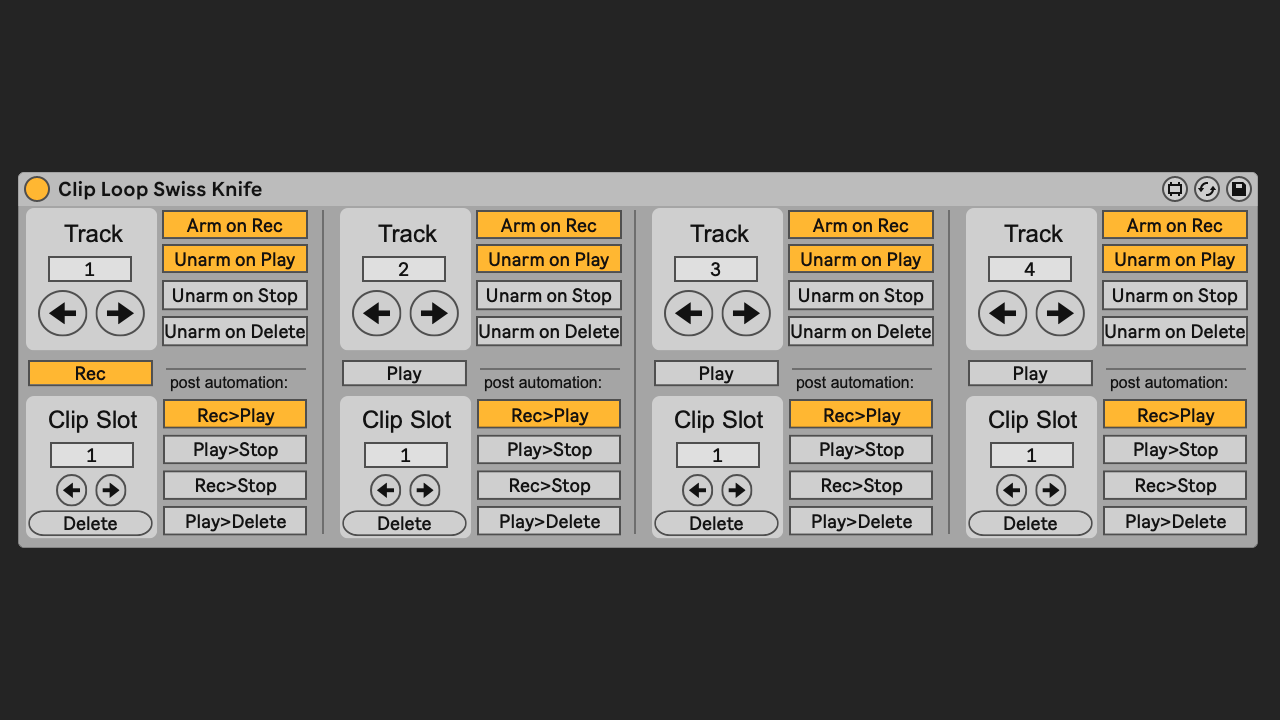1280x720 pixels.
Task: Go to next track in the Track 4 column
Action: 1060,314
